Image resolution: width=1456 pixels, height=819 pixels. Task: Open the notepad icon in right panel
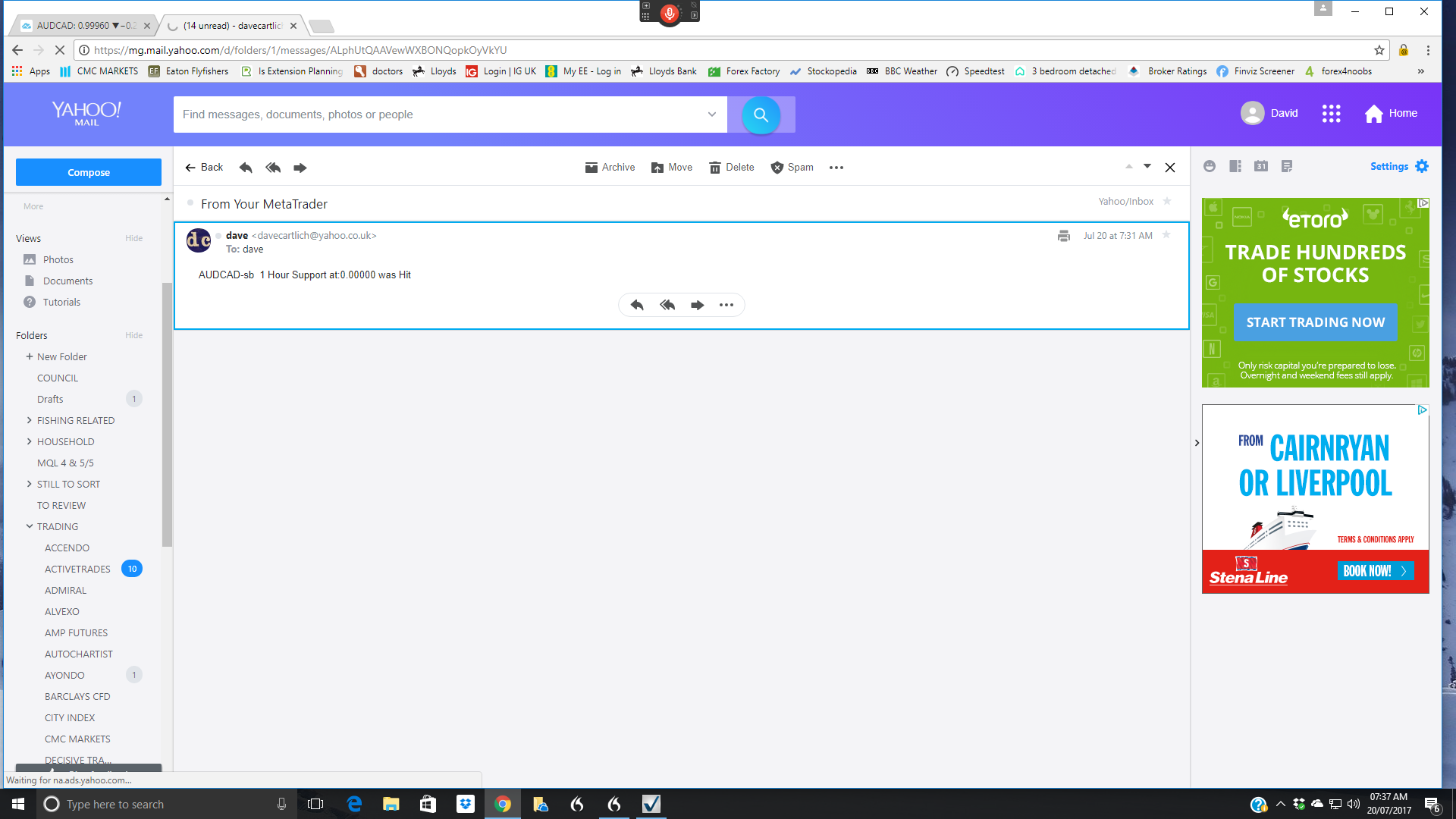coord(1287,166)
